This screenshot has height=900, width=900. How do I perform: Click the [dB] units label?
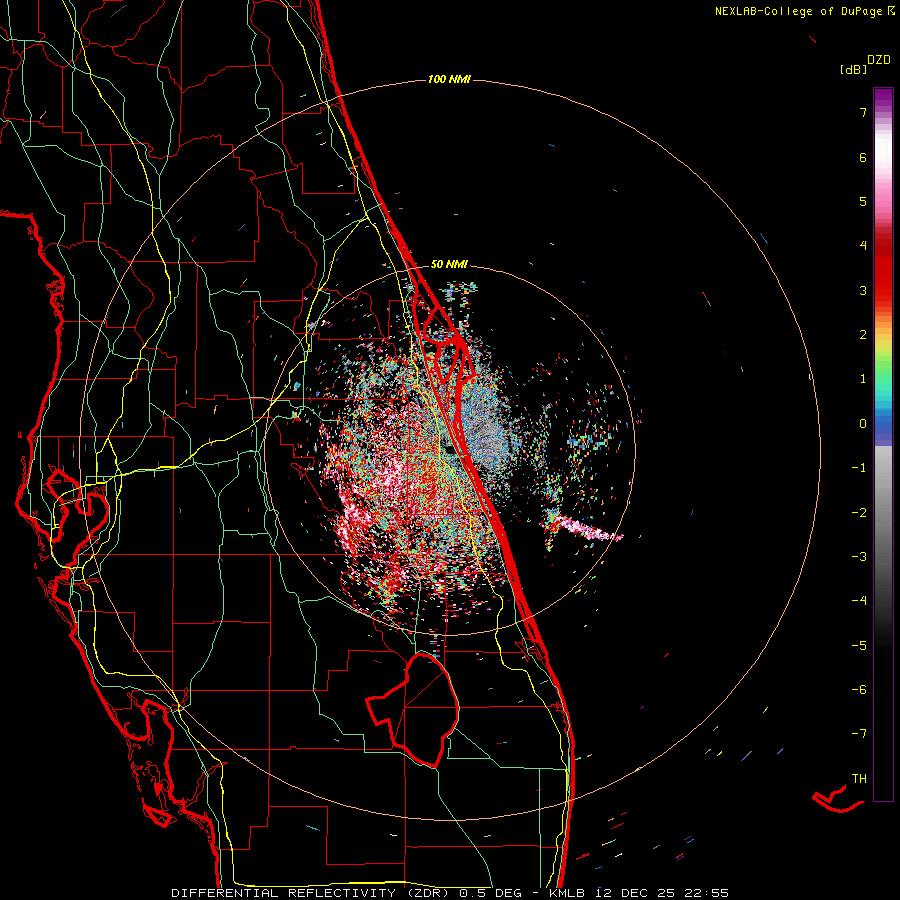coord(853,70)
